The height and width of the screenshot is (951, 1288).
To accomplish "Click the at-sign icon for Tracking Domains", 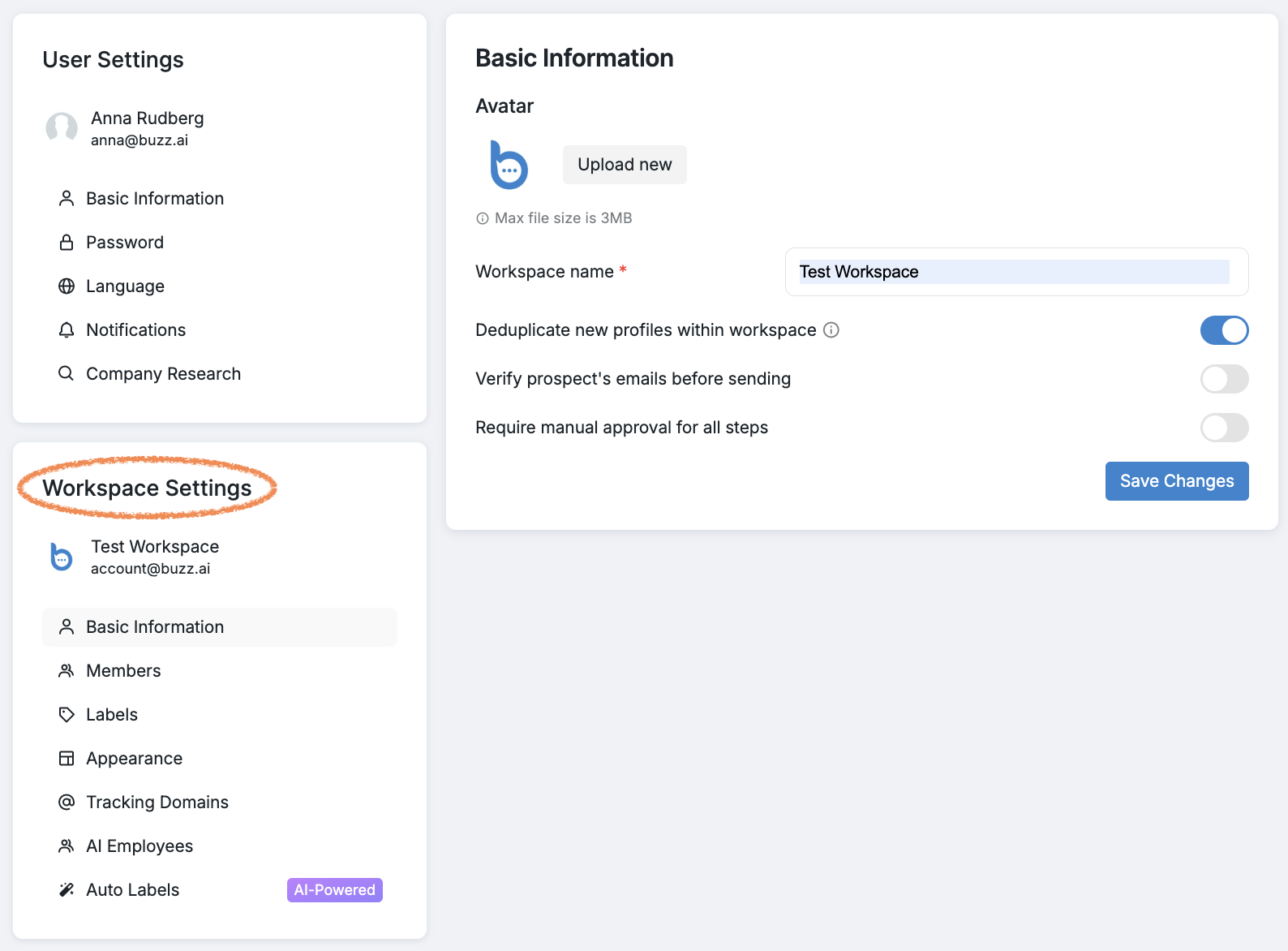I will point(67,803).
